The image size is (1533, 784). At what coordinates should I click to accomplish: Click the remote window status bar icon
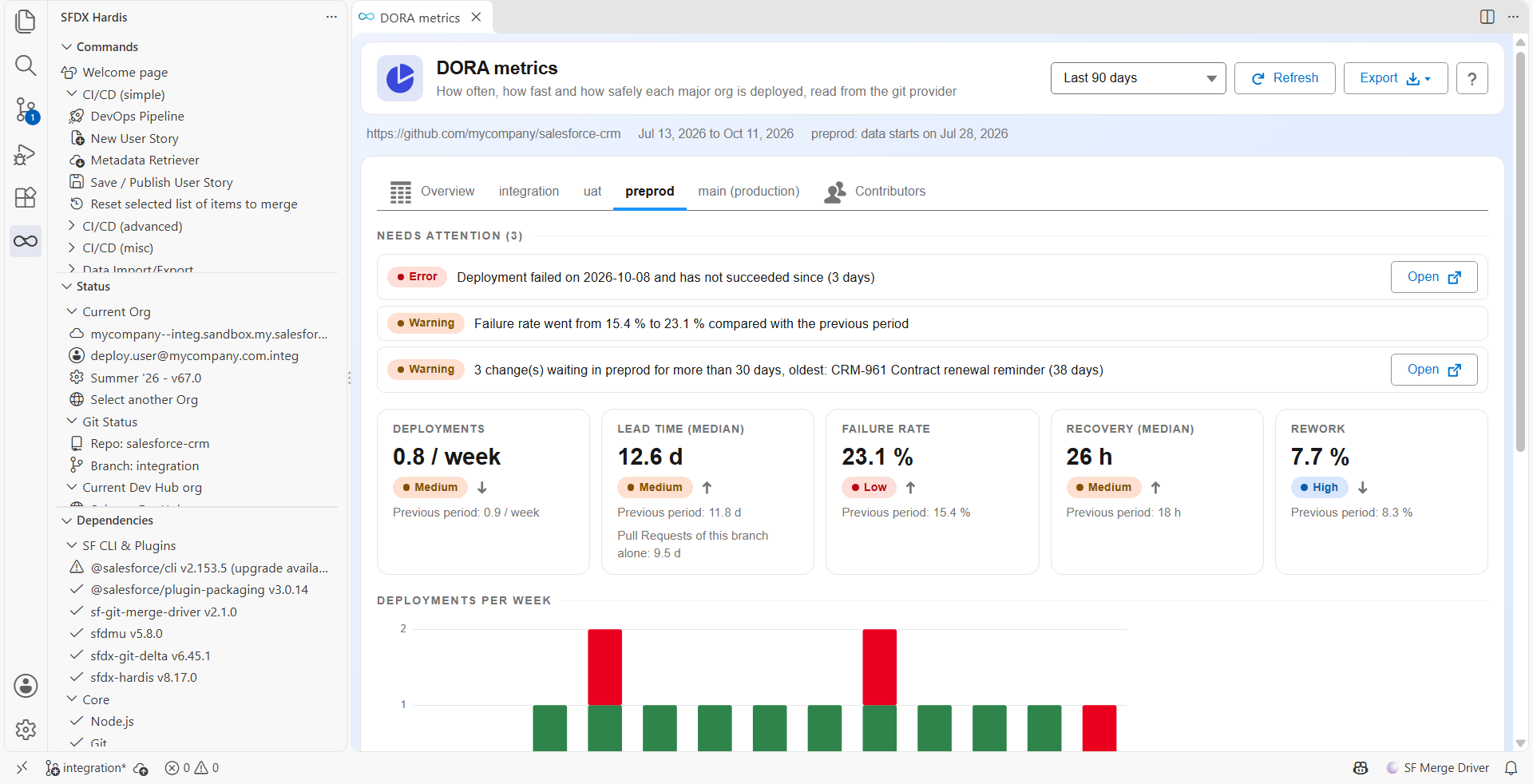pyautogui.click(x=22, y=768)
